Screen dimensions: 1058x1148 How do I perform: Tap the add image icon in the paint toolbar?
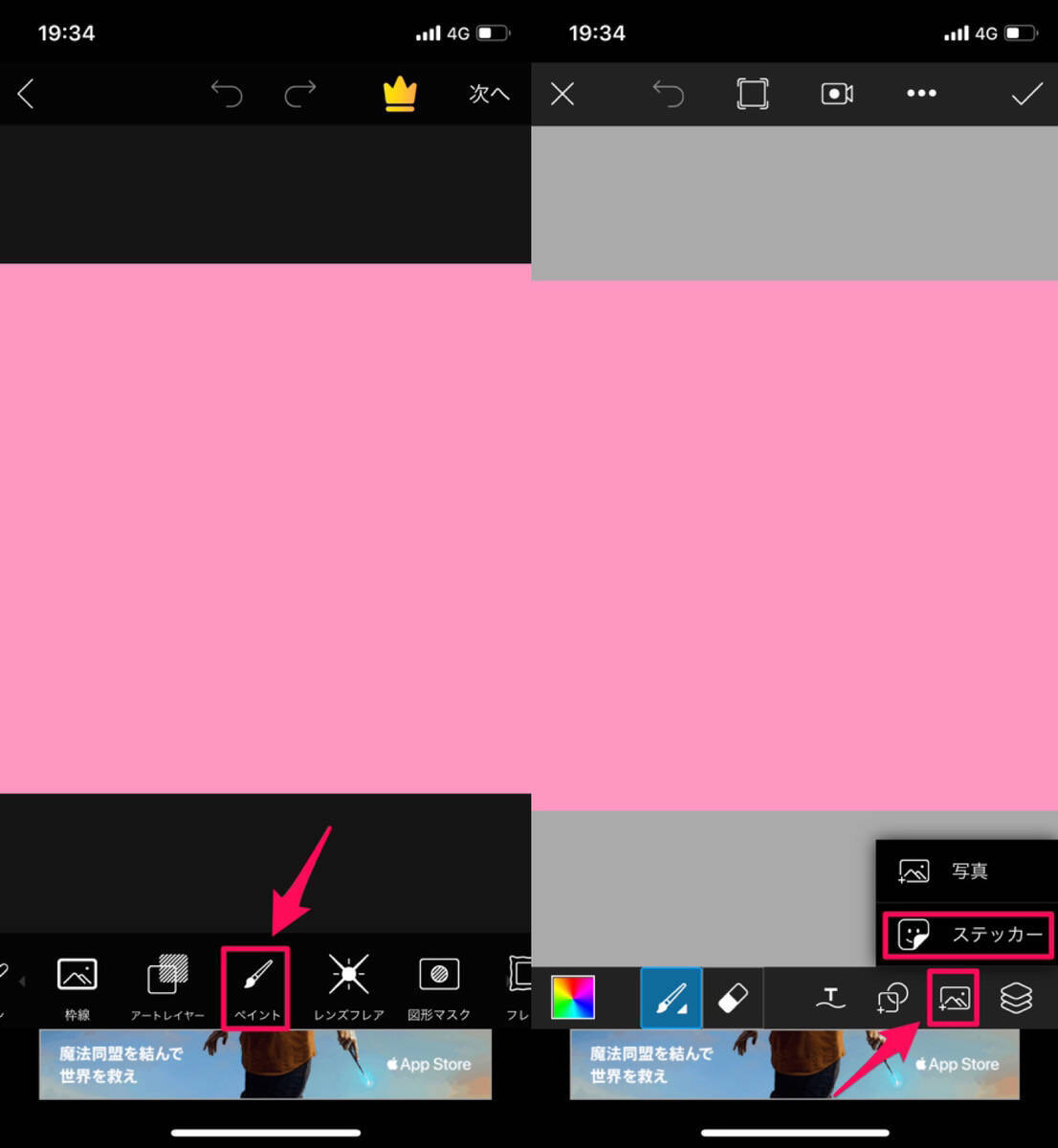click(x=954, y=998)
